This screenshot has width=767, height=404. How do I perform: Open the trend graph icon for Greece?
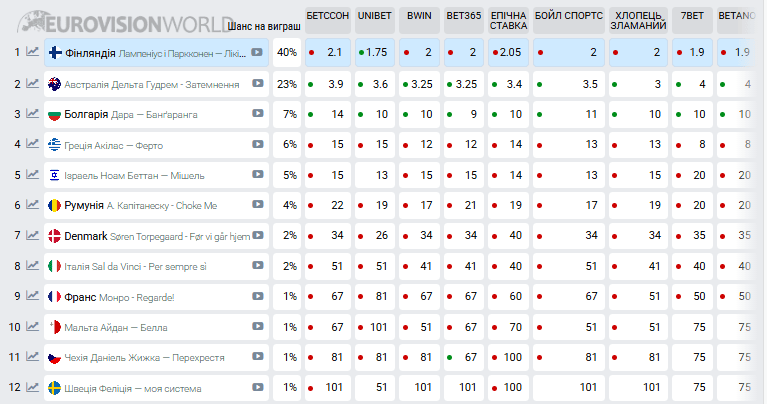point(32,144)
